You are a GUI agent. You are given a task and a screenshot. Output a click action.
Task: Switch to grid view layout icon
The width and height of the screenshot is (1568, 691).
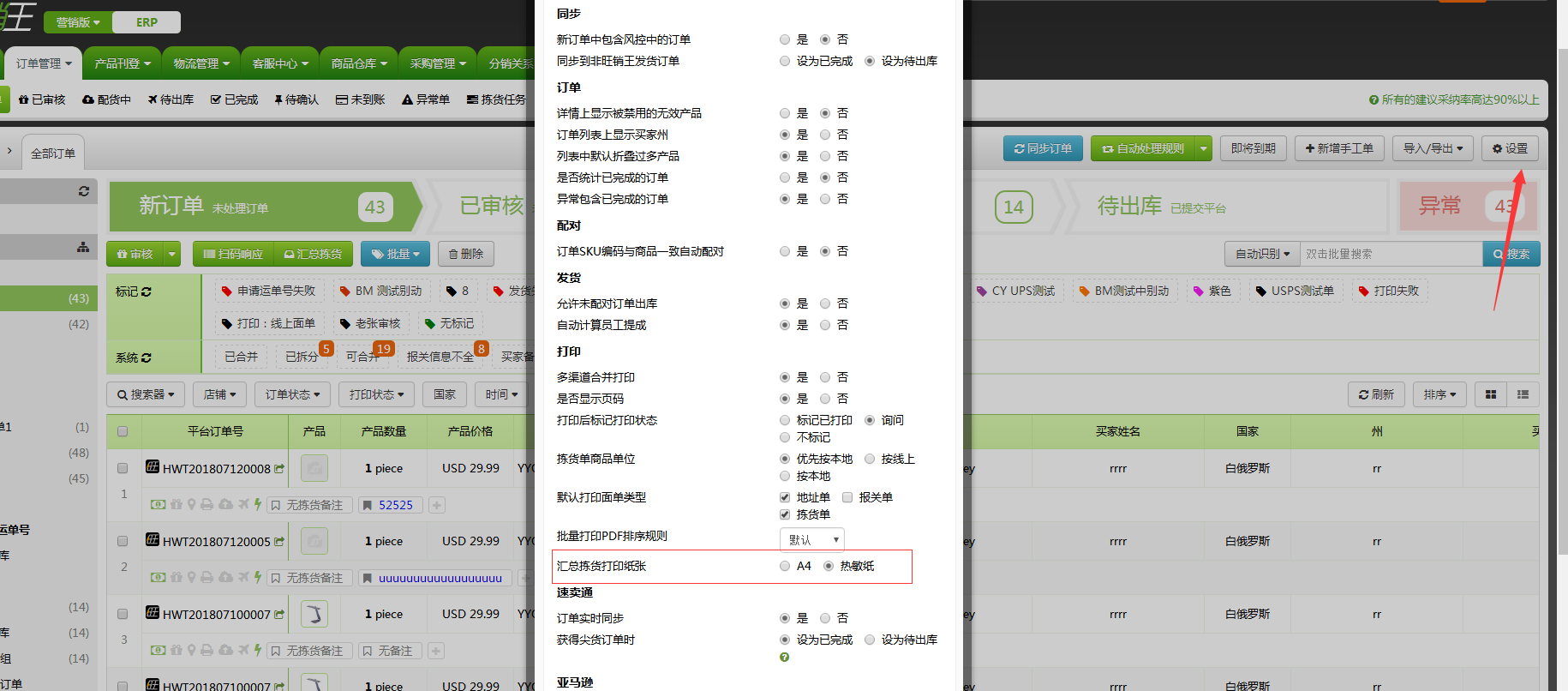(x=1491, y=394)
